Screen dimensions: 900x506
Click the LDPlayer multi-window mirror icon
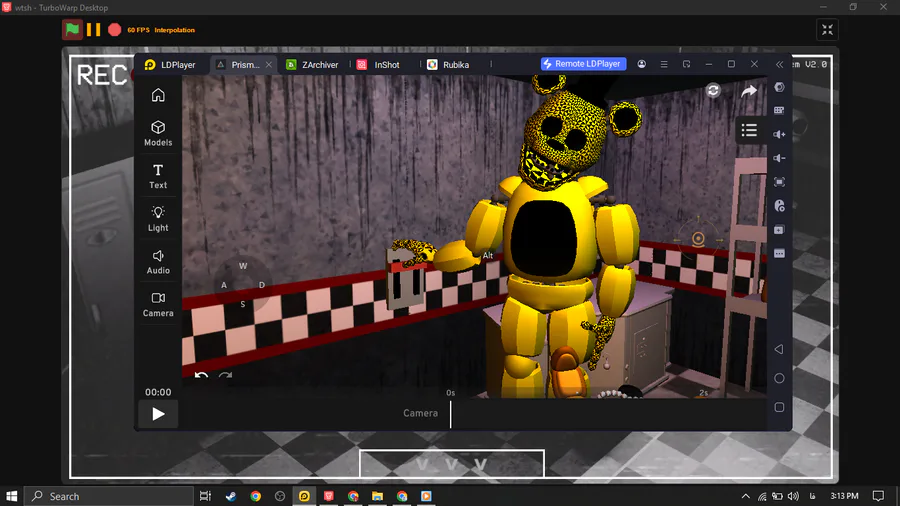coord(686,64)
